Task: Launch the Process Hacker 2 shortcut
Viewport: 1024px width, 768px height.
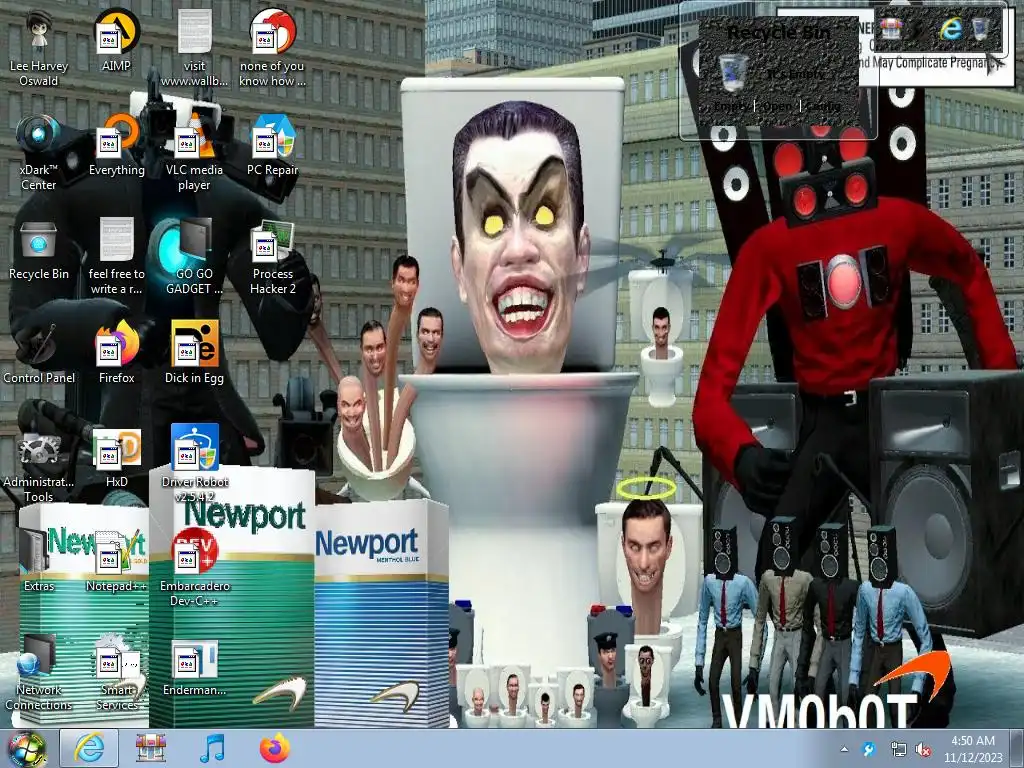Action: (x=272, y=256)
